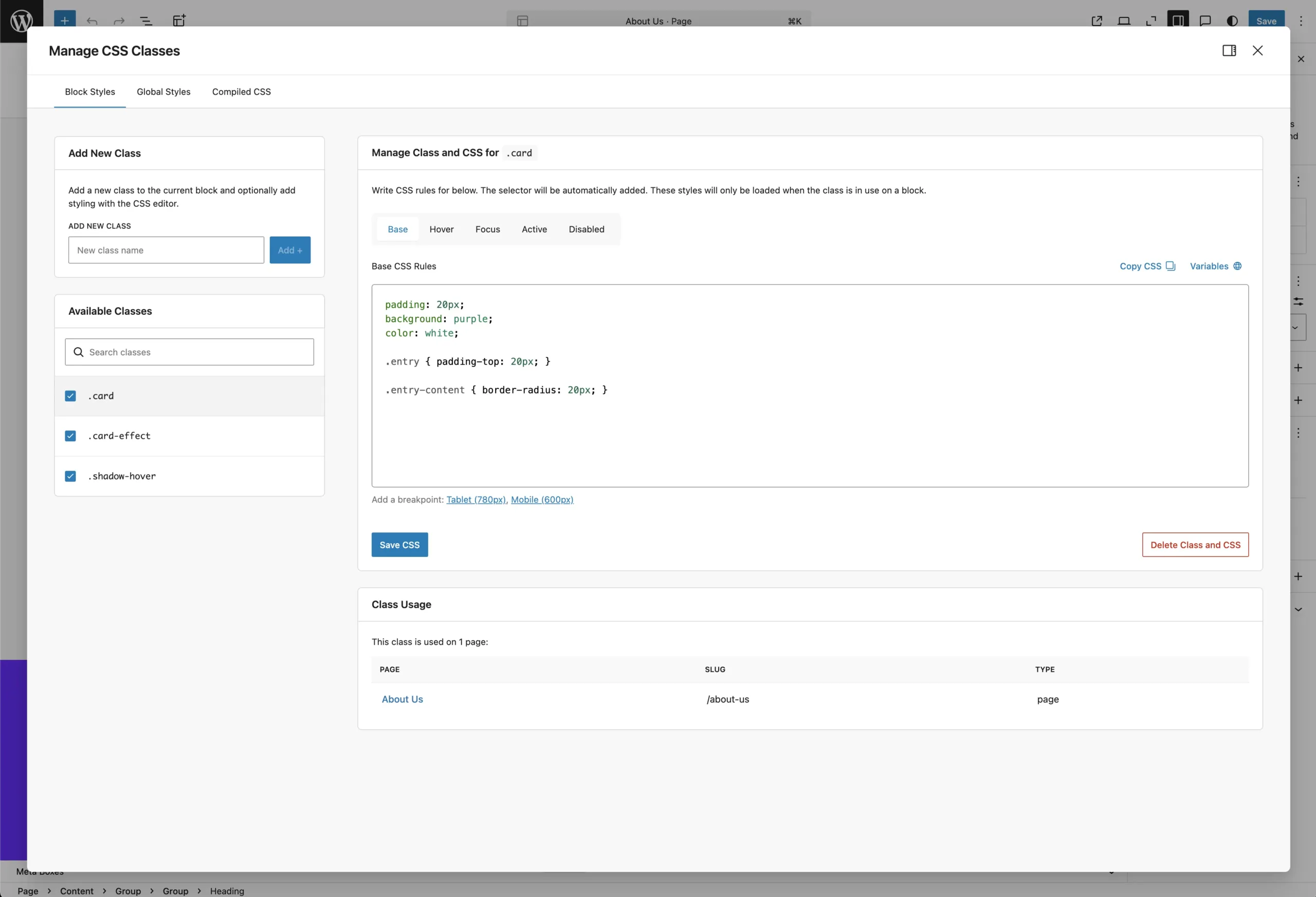Open the About Us Page command palette
Image resolution: width=1316 pixels, height=897 pixels.
tap(658, 21)
